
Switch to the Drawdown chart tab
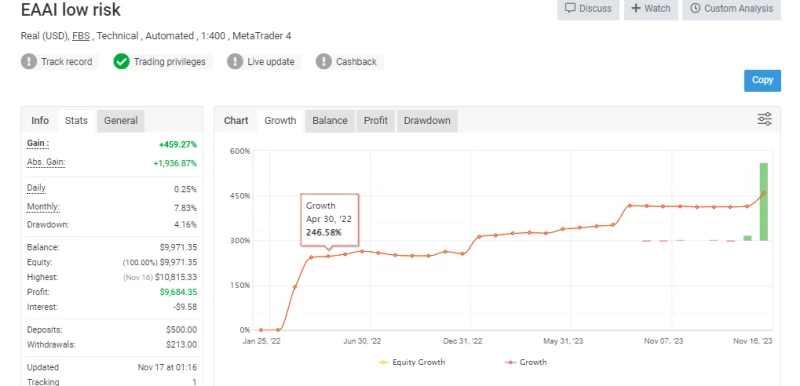[x=427, y=121]
